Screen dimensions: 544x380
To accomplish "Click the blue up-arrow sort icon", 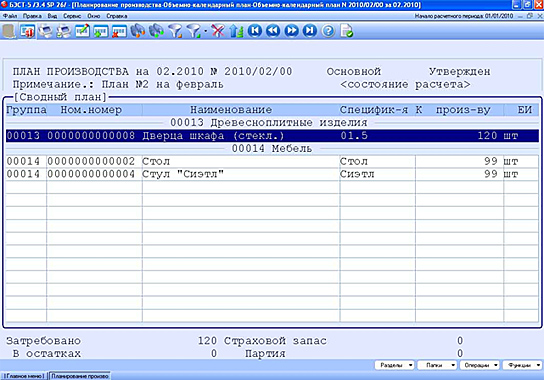I will coord(236,31).
